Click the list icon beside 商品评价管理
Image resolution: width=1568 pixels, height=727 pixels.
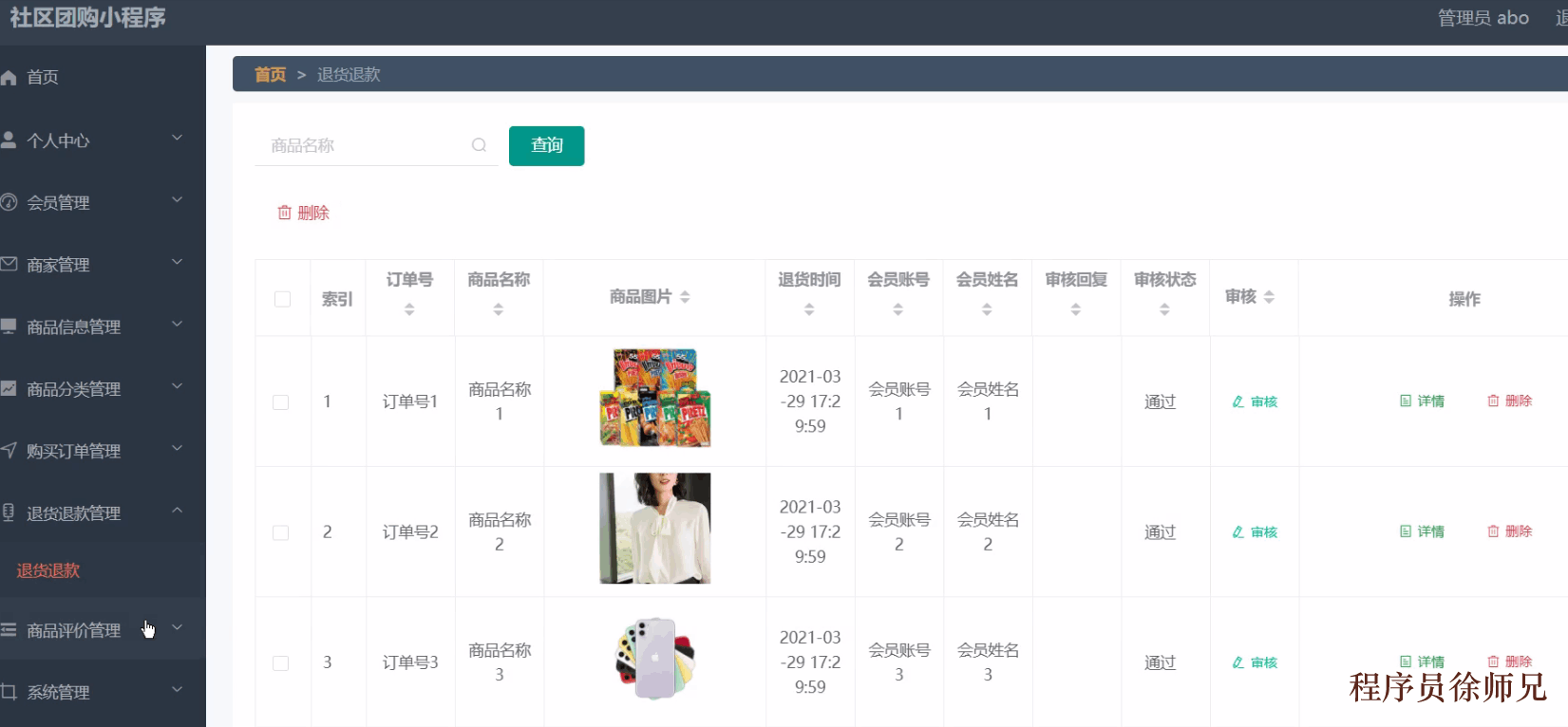click(9, 629)
